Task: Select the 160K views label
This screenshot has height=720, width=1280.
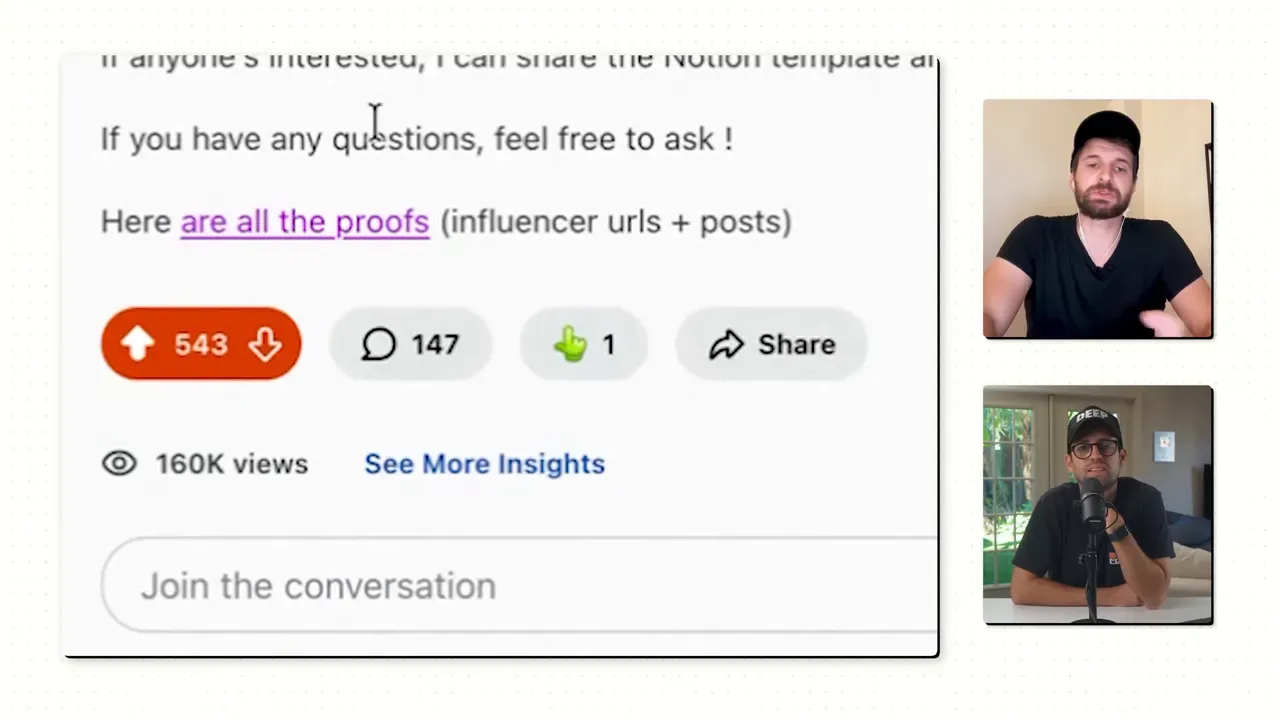Action: 231,463
